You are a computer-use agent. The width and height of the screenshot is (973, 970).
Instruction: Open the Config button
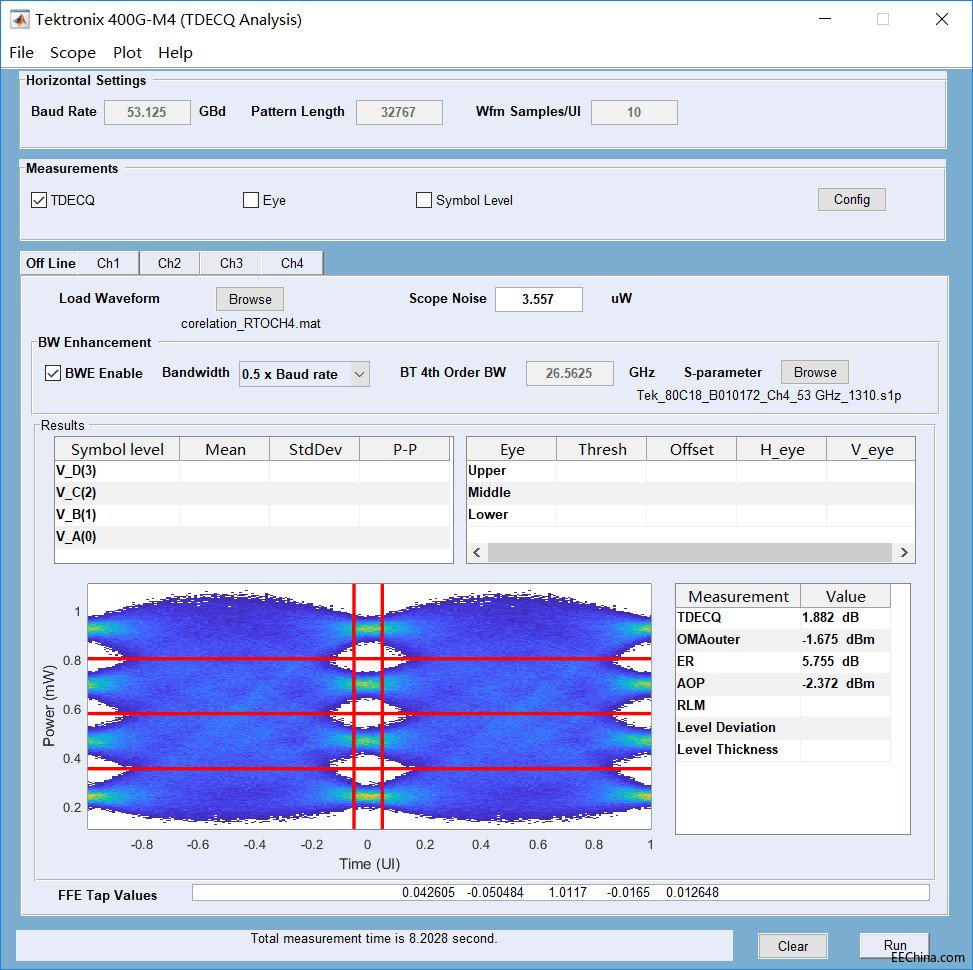(851, 199)
